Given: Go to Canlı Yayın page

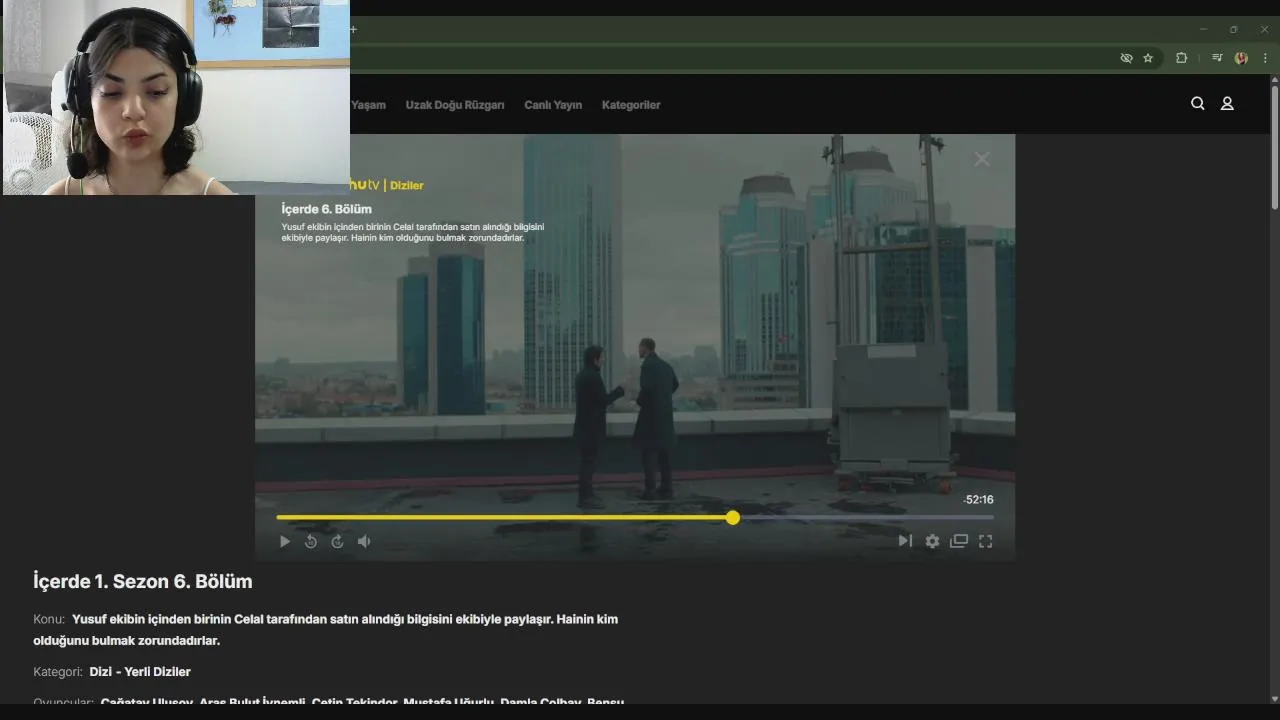Looking at the screenshot, I should pos(553,105).
